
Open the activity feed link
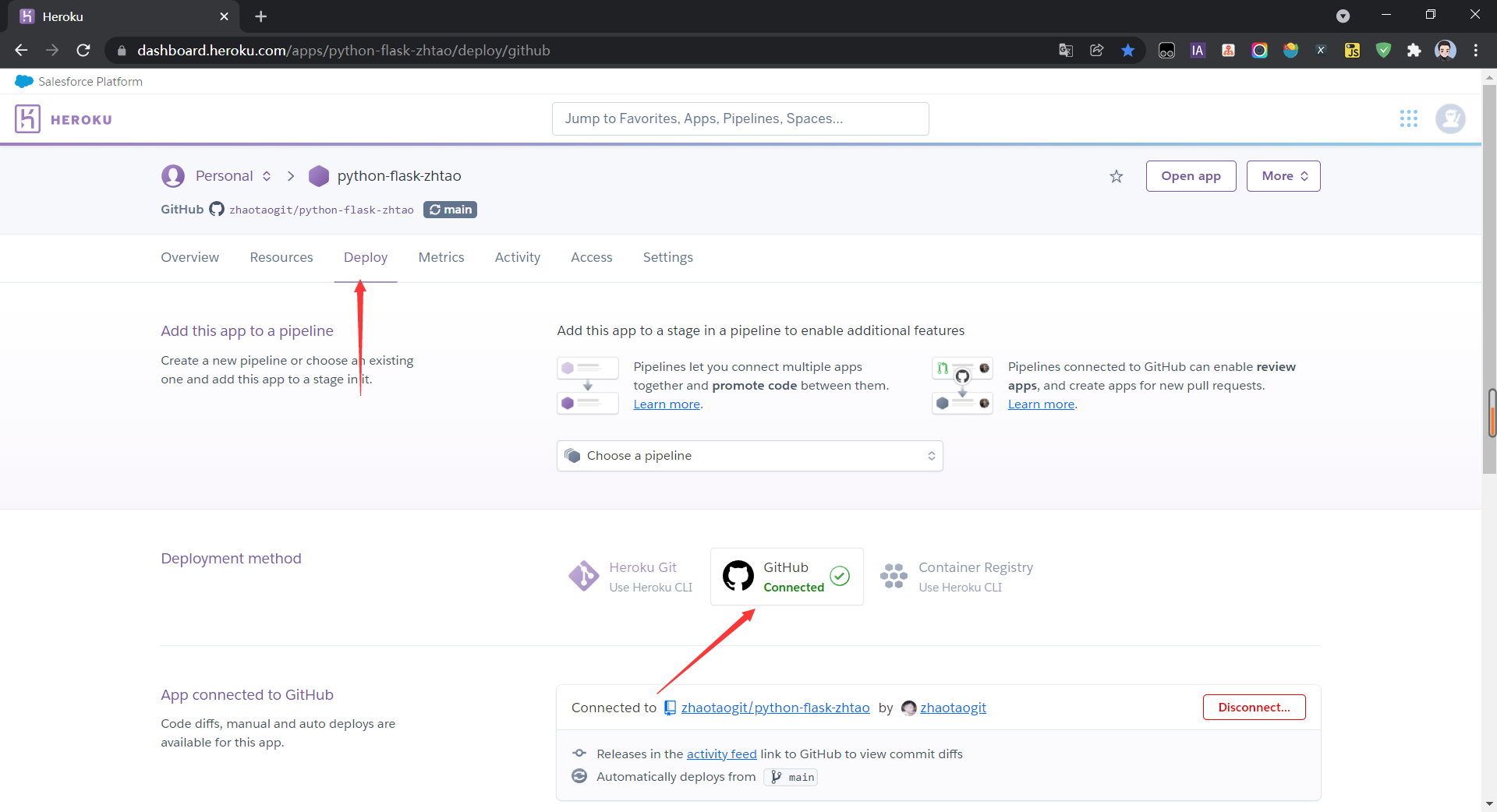click(x=721, y=754)
